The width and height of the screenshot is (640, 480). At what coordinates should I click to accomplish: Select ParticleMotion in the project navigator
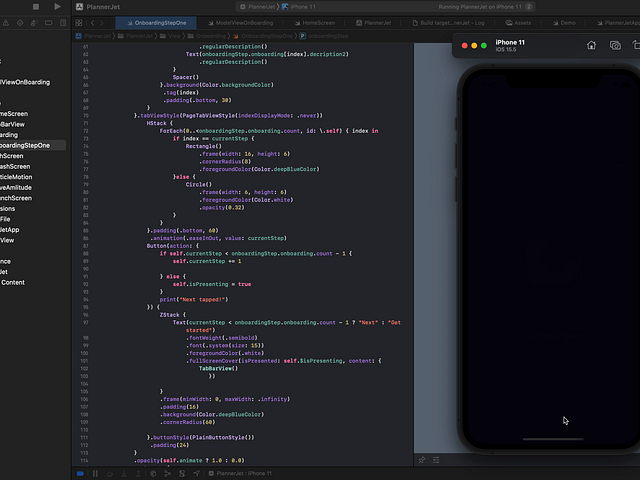[x=16, y=177]
